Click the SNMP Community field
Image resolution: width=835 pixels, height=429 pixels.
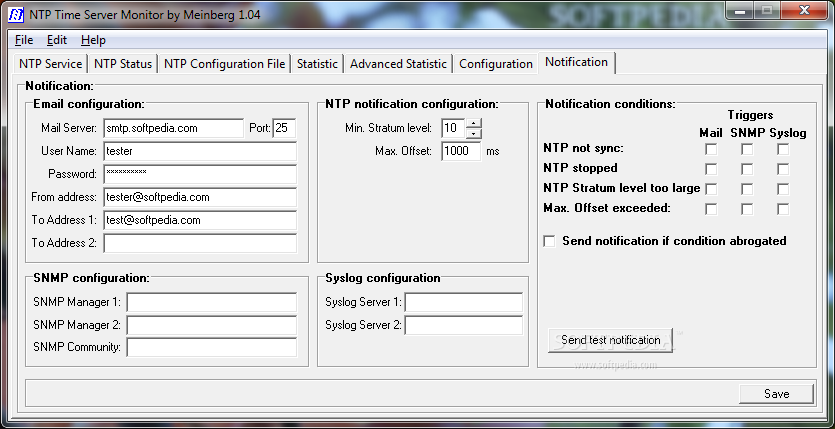[211, 347]
